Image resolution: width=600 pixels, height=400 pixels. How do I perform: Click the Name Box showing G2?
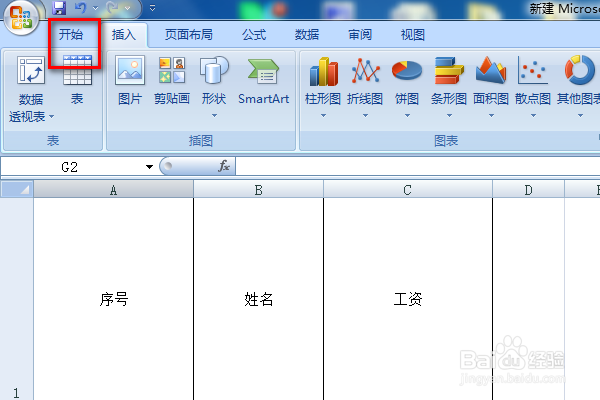(71, 167)
